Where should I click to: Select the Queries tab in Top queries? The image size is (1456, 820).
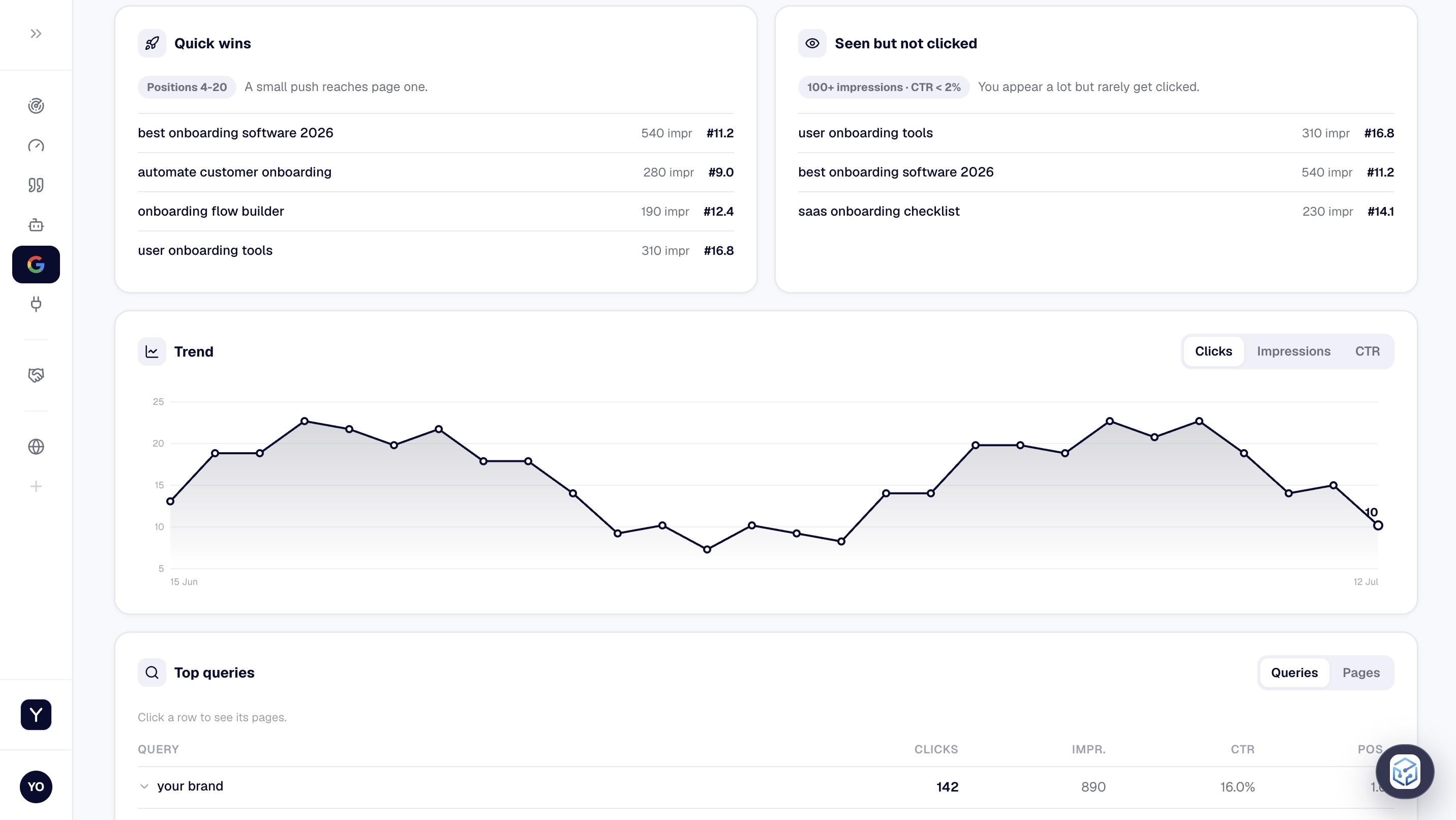1294,672
